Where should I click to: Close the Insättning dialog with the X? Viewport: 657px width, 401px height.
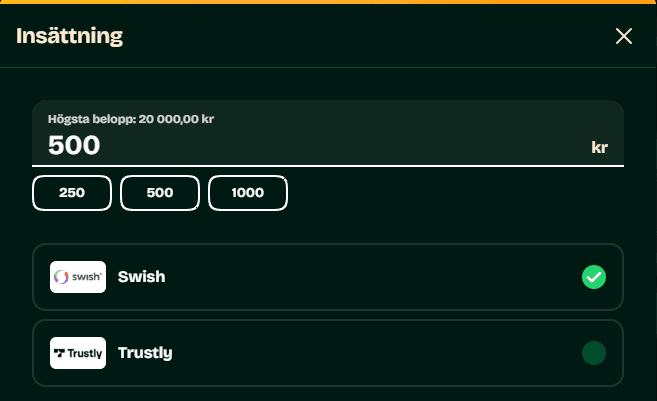pos(623,36)
